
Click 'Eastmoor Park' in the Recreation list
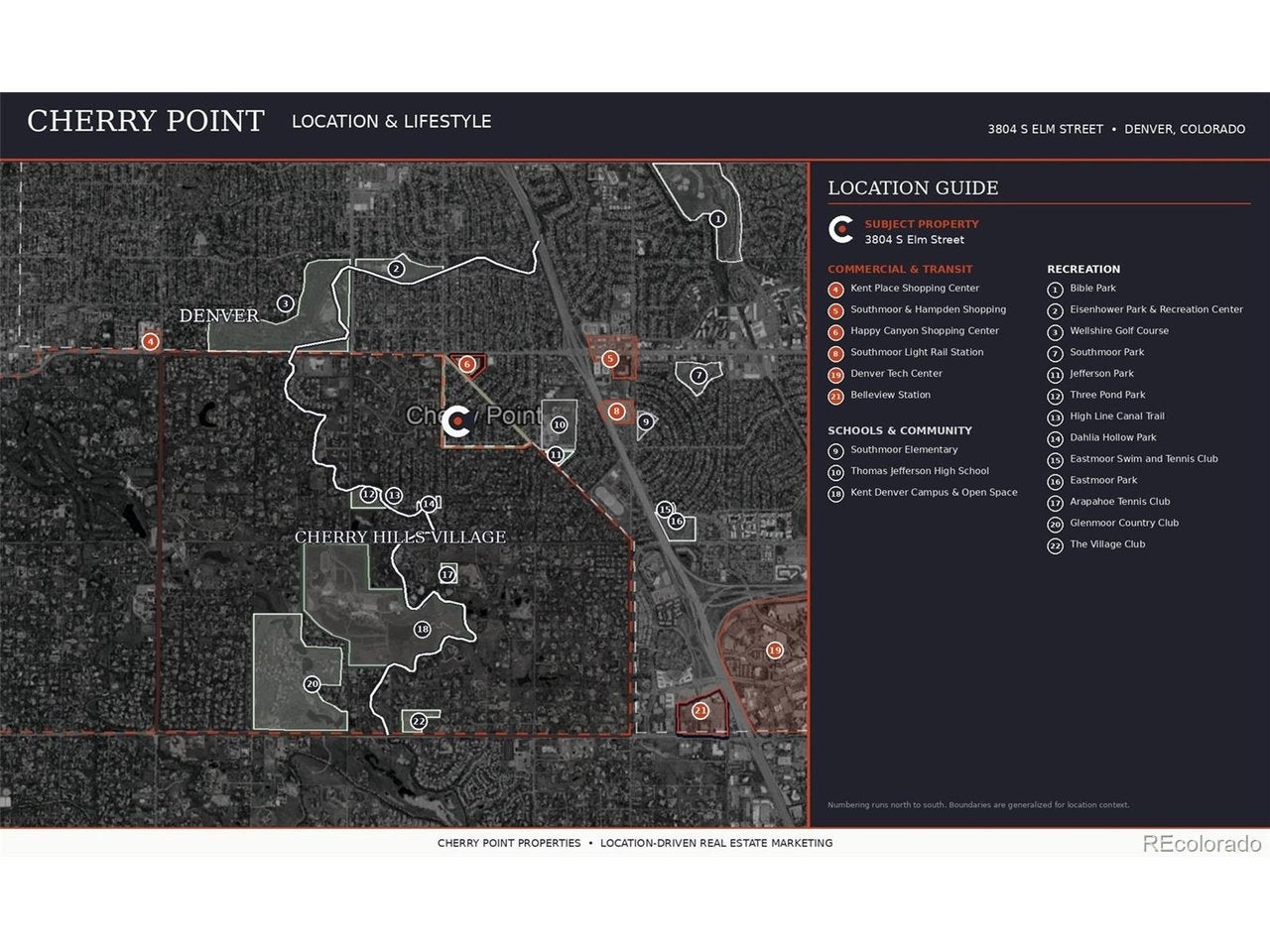coord(1103,480)
